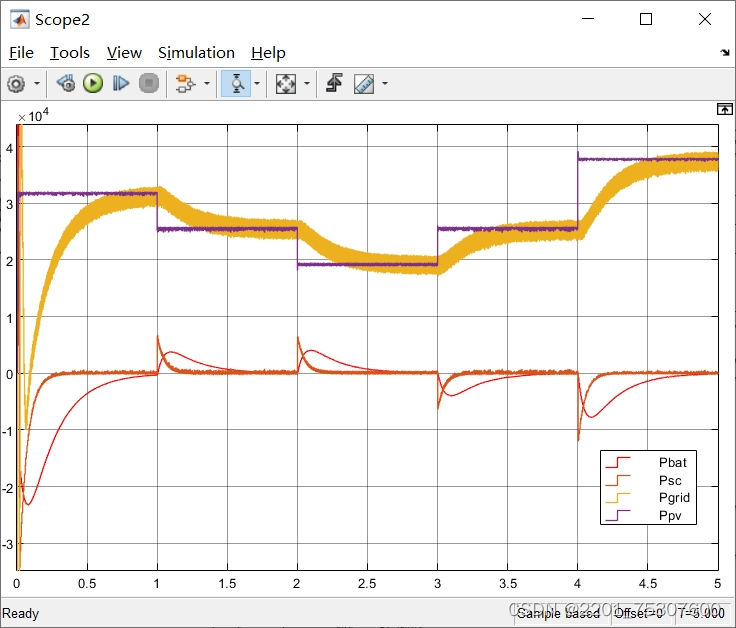Toggle the Zoom Y-axis tool
The height and width of the screenshot is (628, 736).
click(x=236, y=84)
